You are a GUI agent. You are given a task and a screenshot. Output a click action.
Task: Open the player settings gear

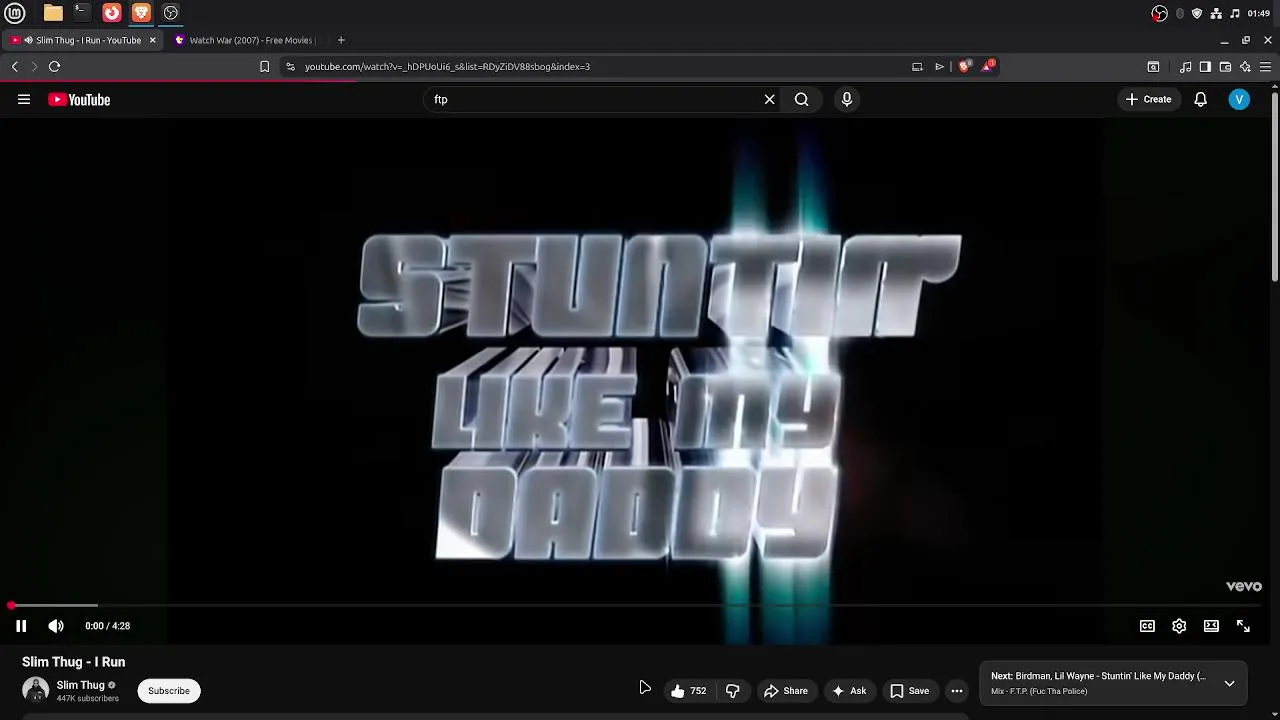pos(1179,626)
